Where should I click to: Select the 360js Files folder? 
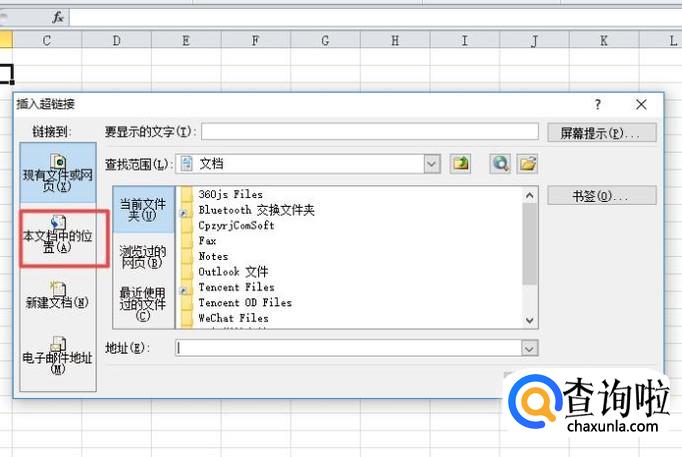(231, 194)
